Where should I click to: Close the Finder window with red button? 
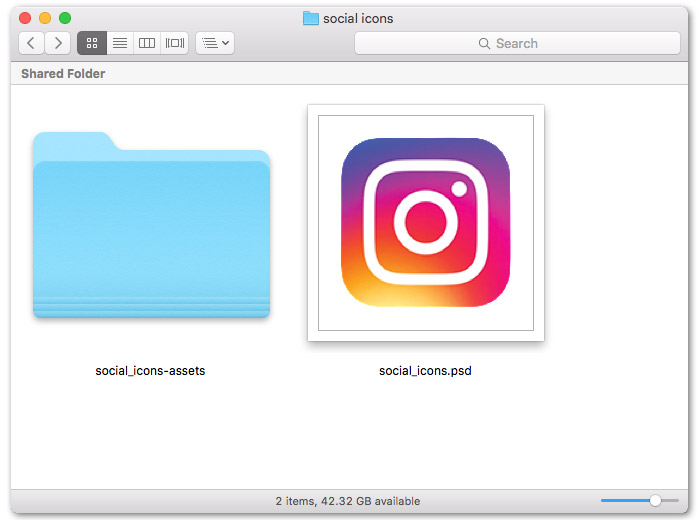click(25, 18)
